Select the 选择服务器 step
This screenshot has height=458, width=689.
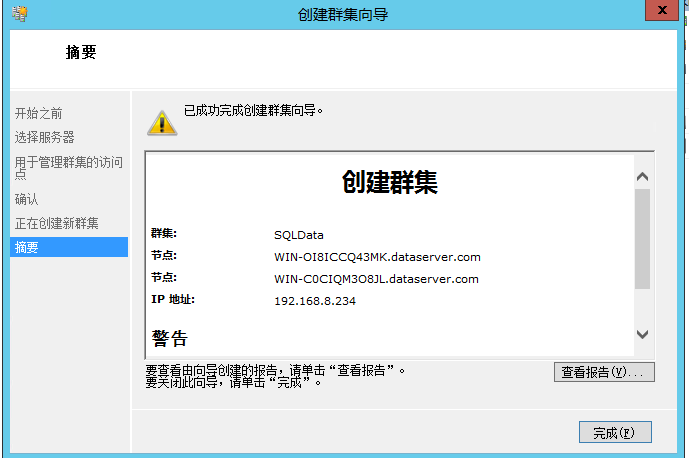pos(45,137)
